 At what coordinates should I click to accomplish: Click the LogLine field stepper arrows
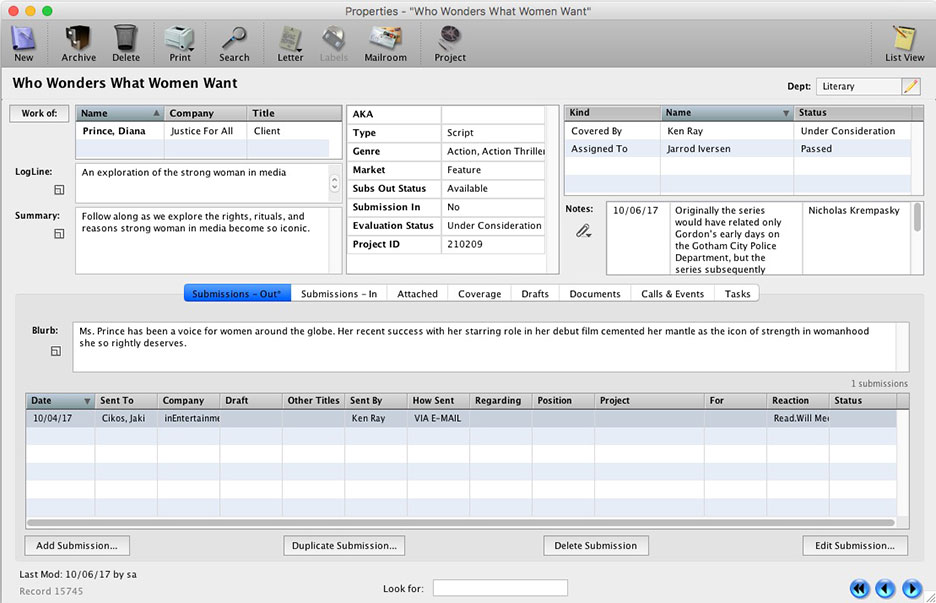[x=334, y=183]
